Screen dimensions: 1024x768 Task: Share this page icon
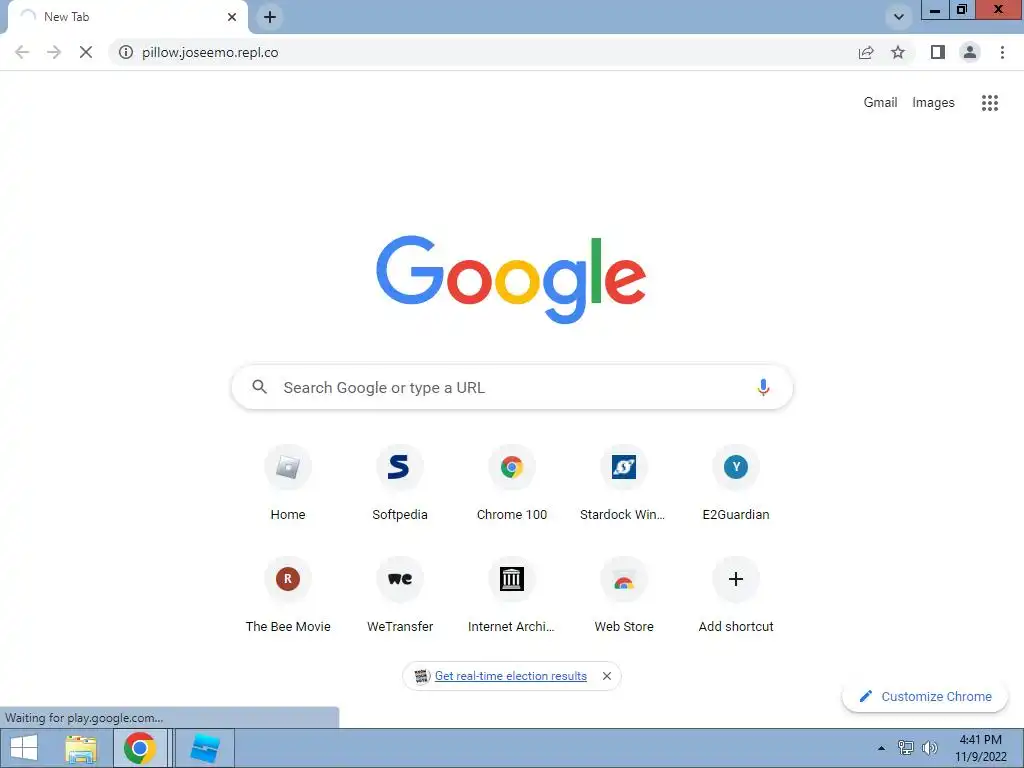[866, 52]
